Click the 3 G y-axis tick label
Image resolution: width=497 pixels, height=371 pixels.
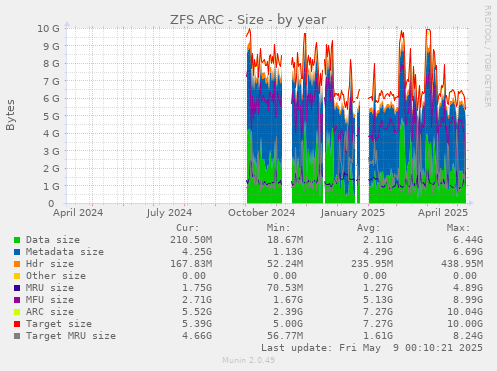[51, 151]
